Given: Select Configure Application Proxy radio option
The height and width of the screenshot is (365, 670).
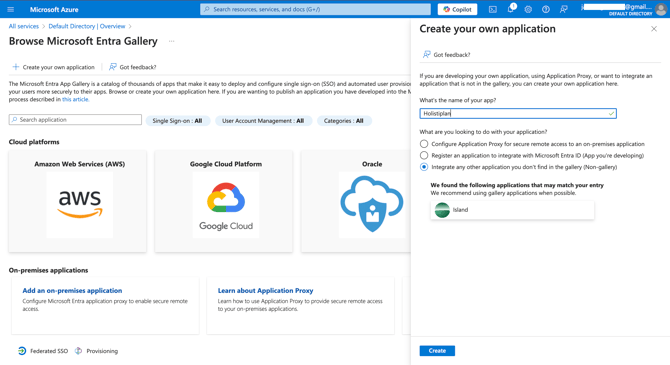Looking at the screenshot, I should point(424,144).
